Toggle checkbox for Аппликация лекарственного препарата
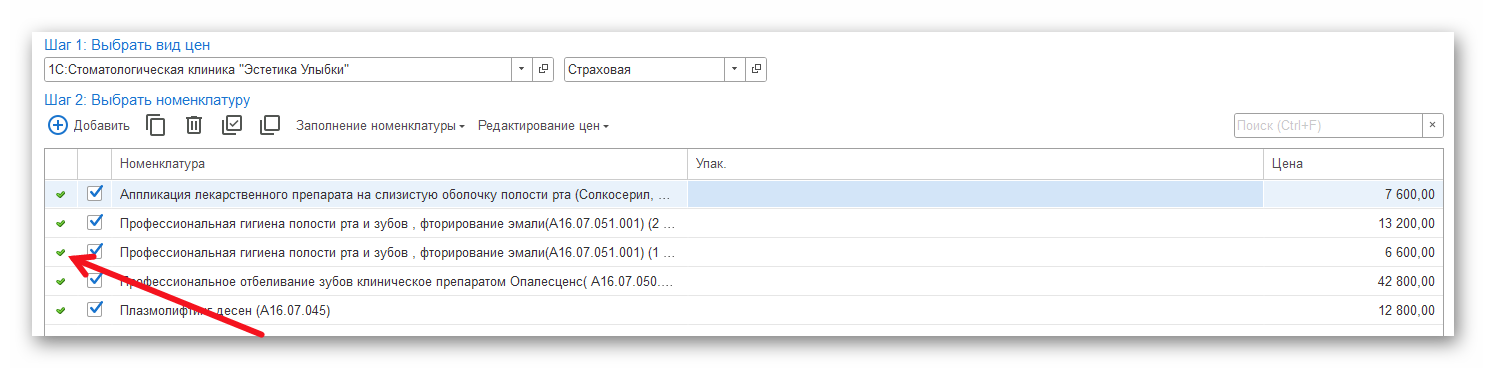1486x368 pixels. [95, 193]
